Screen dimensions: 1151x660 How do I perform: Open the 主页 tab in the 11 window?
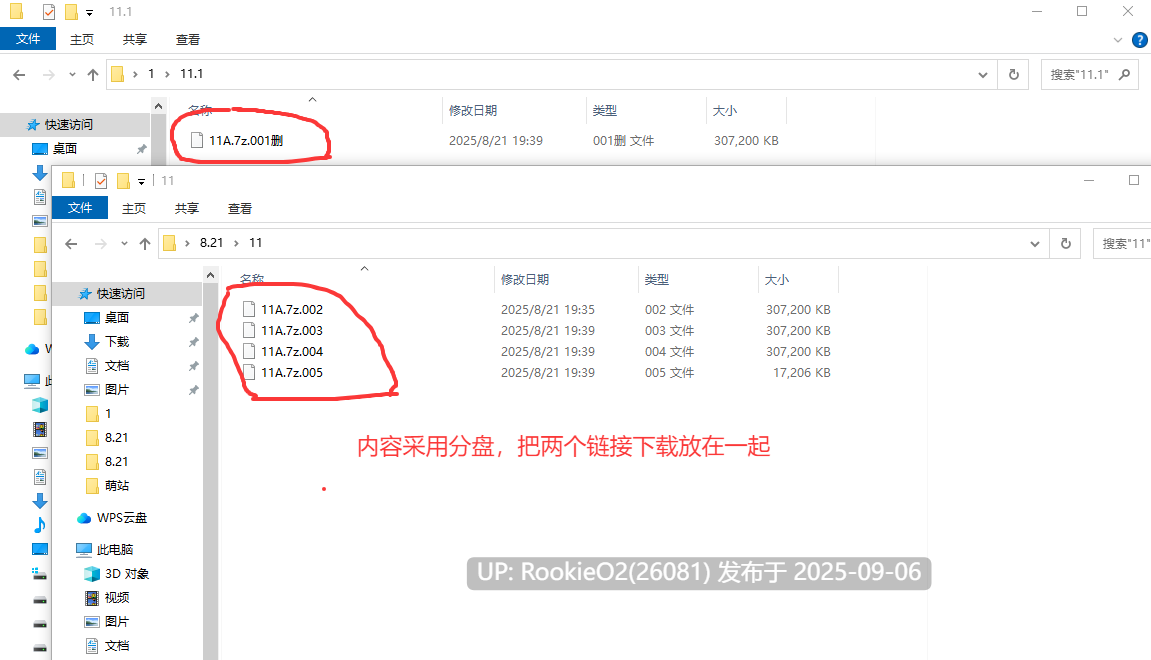pyautogui.click(x=134, y=208)
